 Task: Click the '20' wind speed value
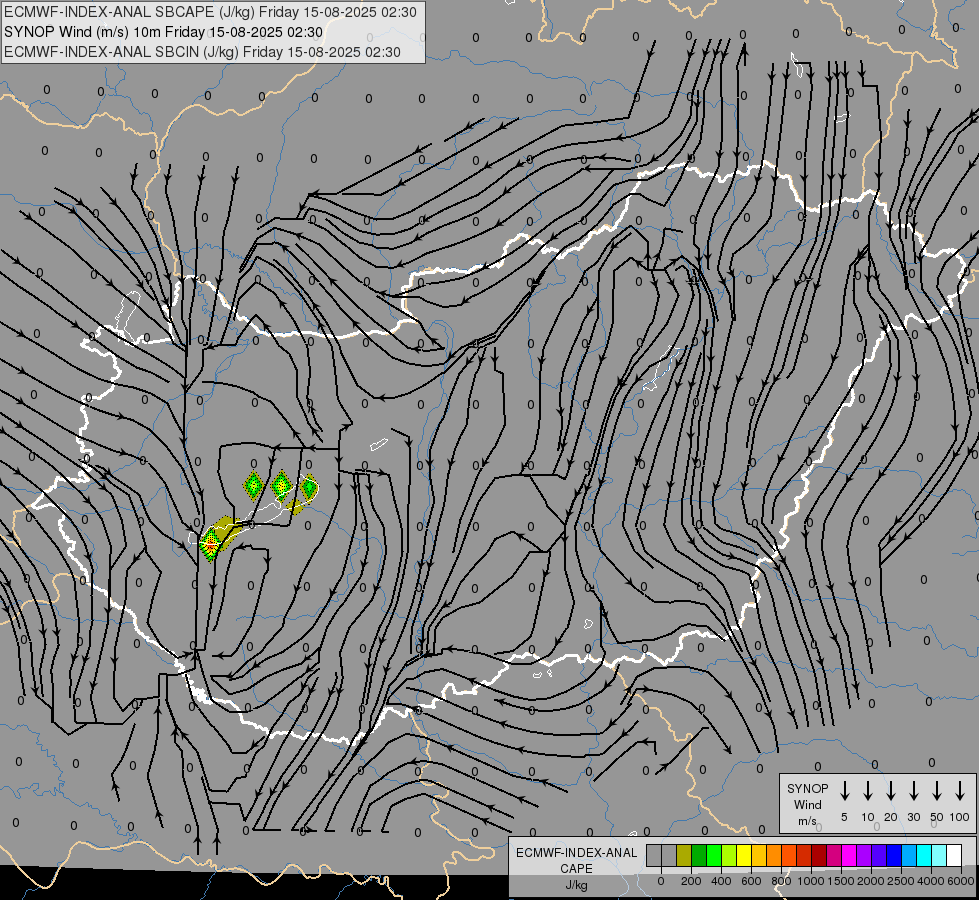(891, 817)
